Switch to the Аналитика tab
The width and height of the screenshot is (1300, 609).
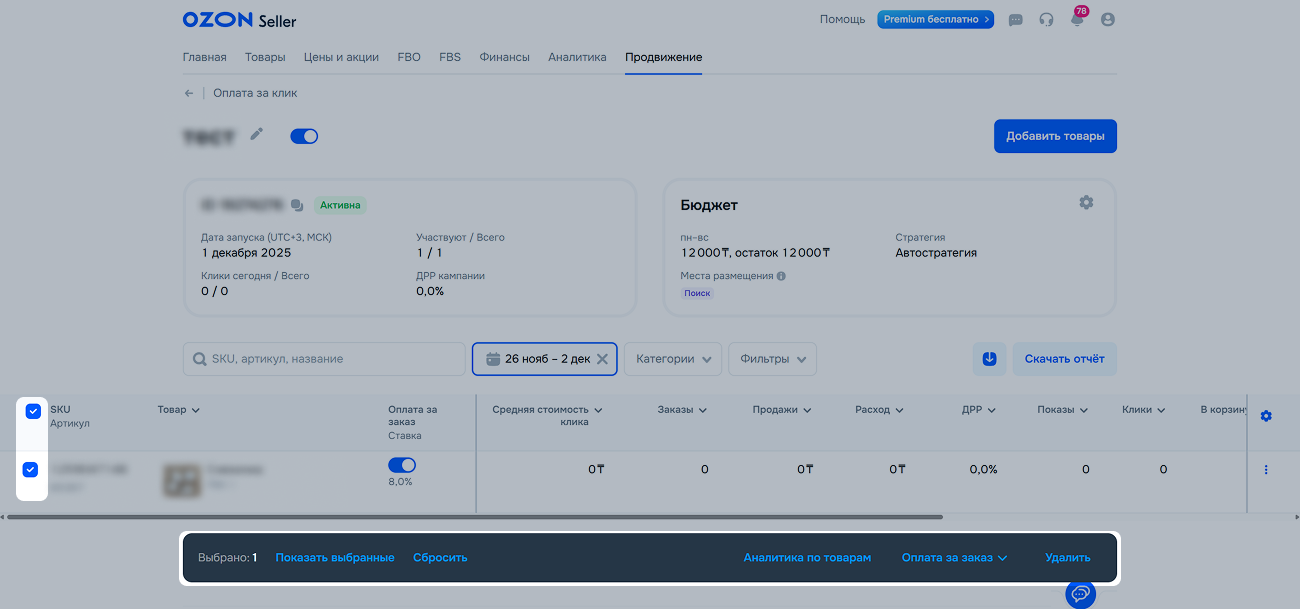577,57
